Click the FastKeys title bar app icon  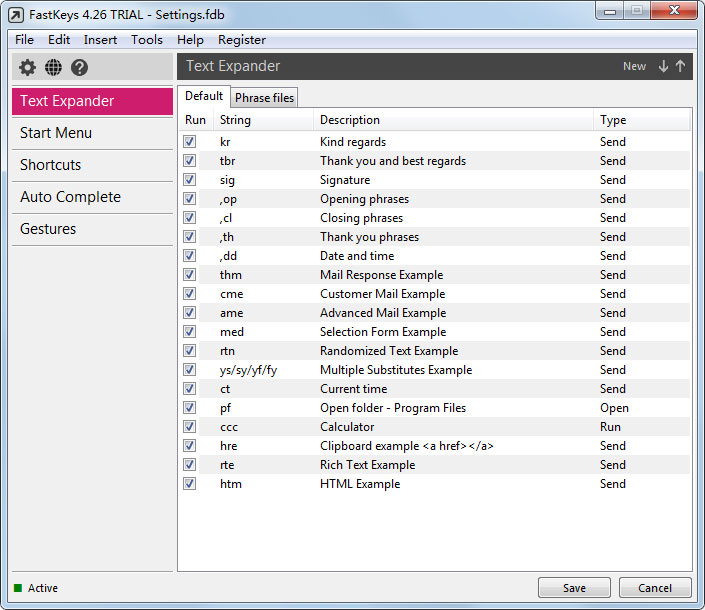[x=15, y=15]
